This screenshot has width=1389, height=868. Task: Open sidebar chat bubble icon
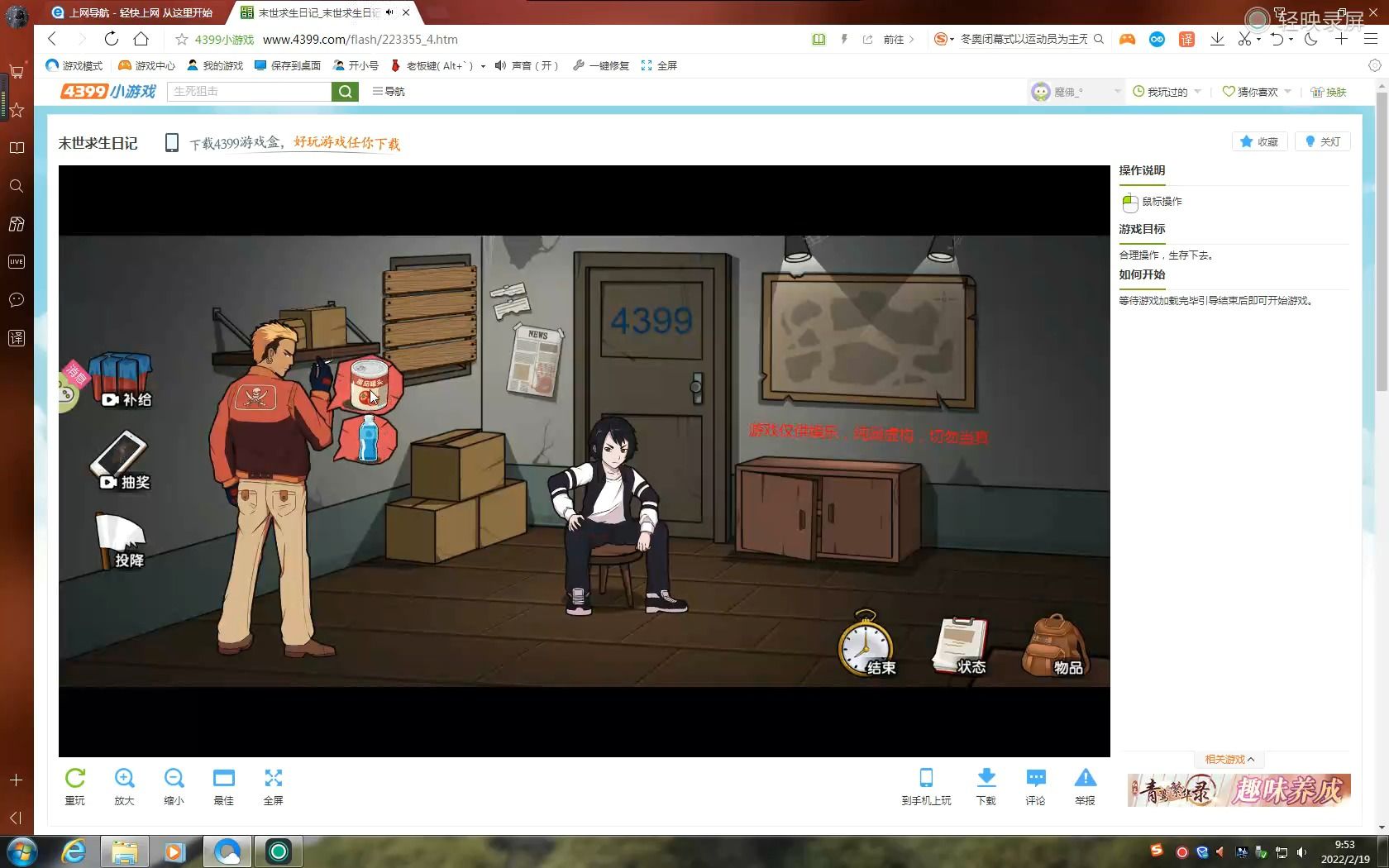click(16, 300)
